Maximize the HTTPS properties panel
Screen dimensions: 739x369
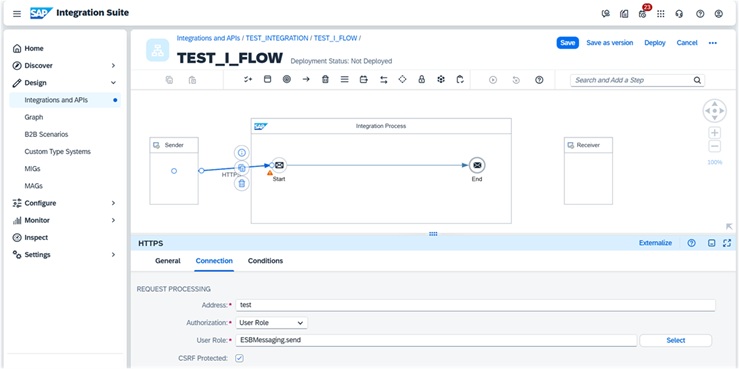[x=727, y=243]
